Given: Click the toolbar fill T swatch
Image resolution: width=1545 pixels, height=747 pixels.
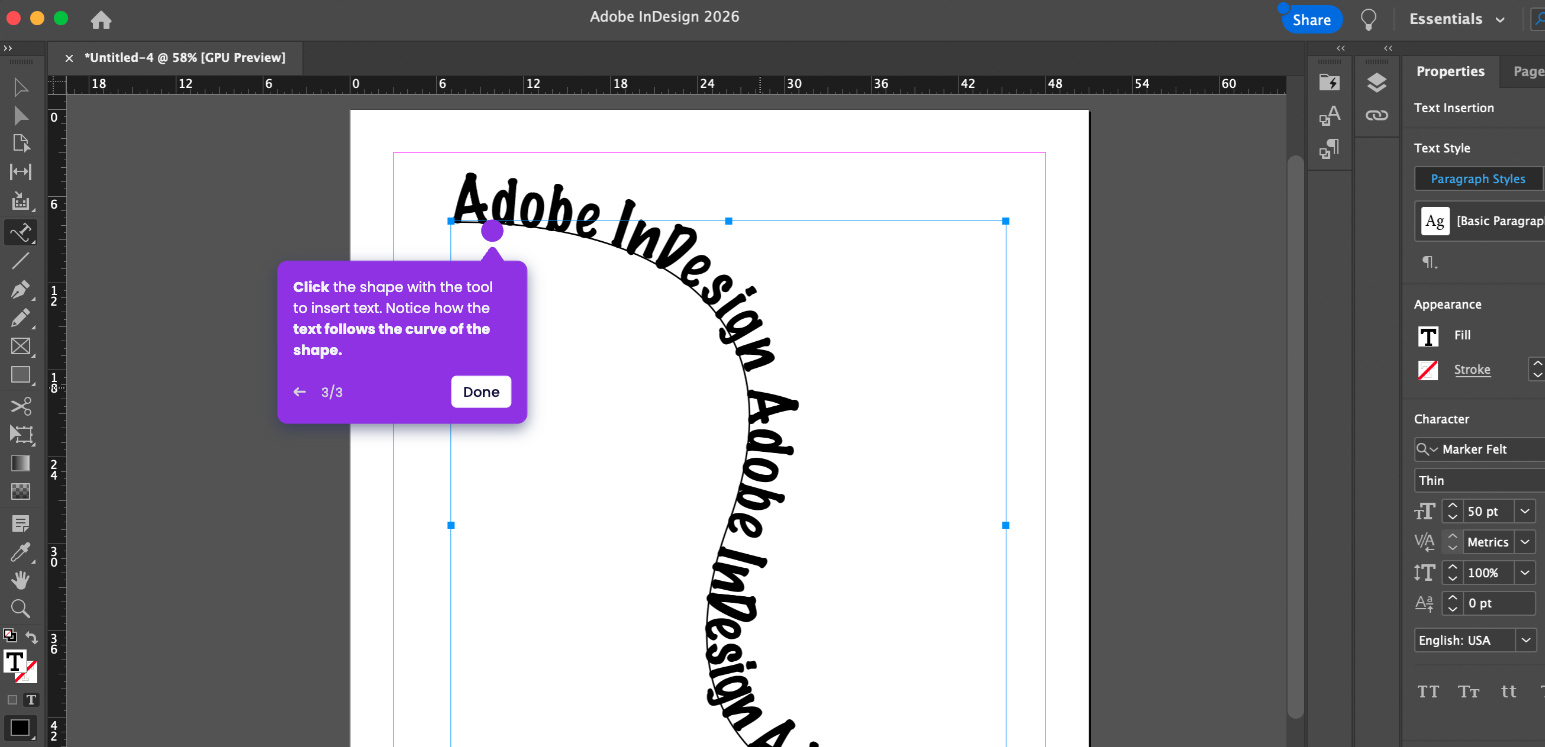Looking at the screenshot, I should tap(15, 661).
